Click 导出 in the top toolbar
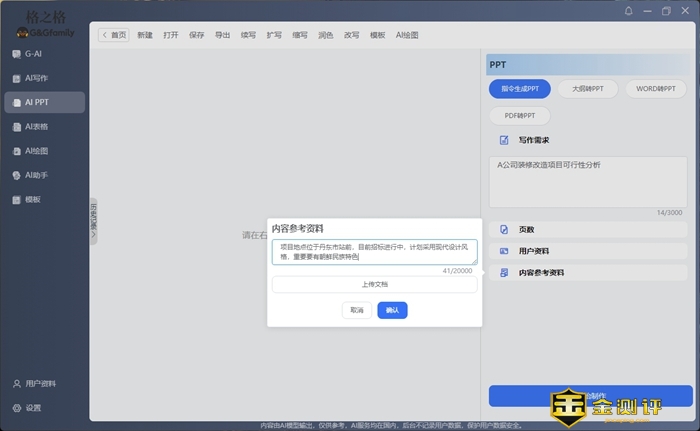The width and height of the screenshot is (700, 431). [223, 35]
